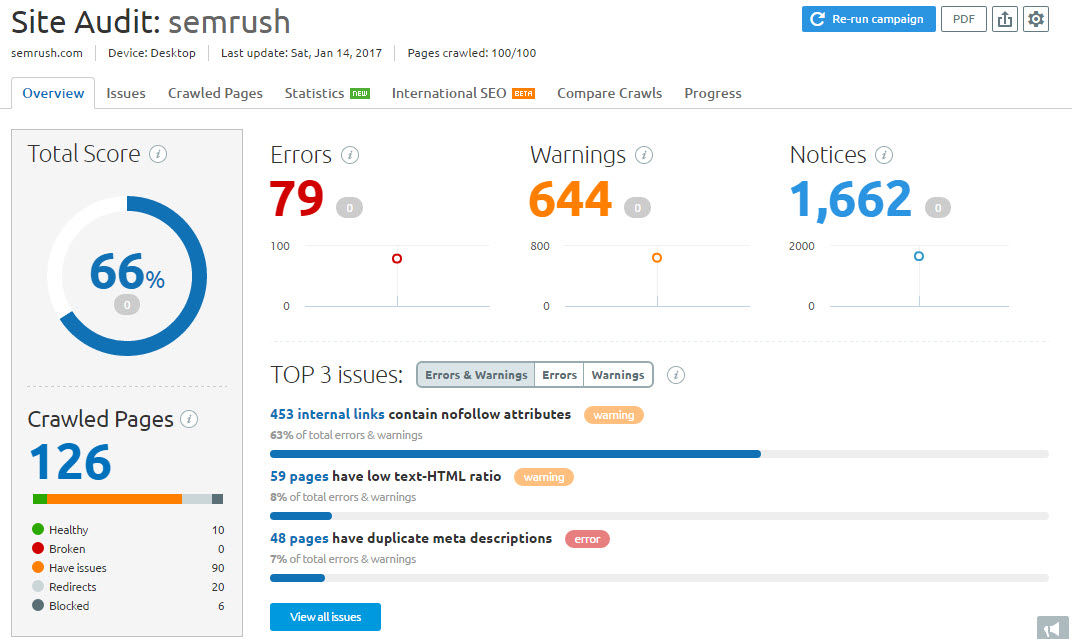Switch to the Overview tab
This screenshot has width=1072, height=639.
tap(53, 93)
